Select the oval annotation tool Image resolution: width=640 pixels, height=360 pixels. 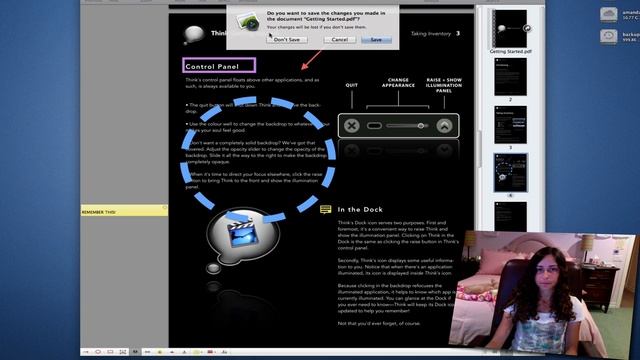98,352
